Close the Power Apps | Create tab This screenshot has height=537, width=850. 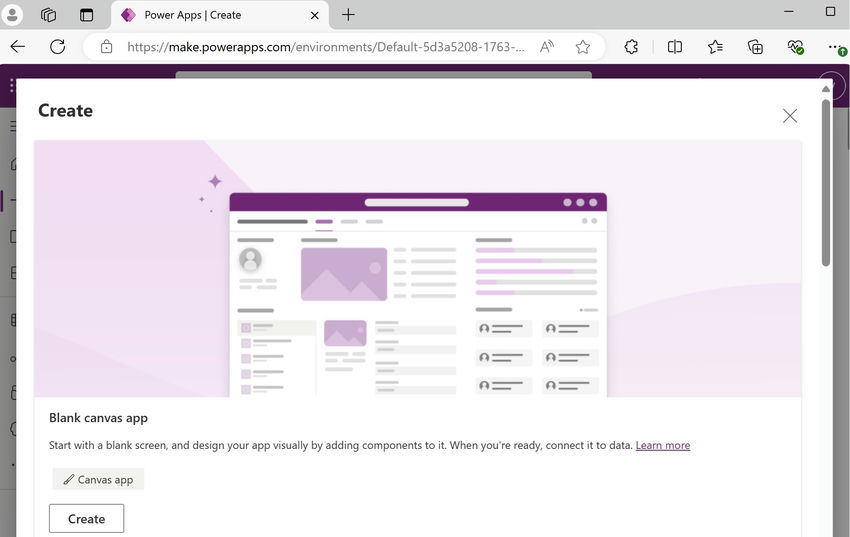tap(314, 15)
